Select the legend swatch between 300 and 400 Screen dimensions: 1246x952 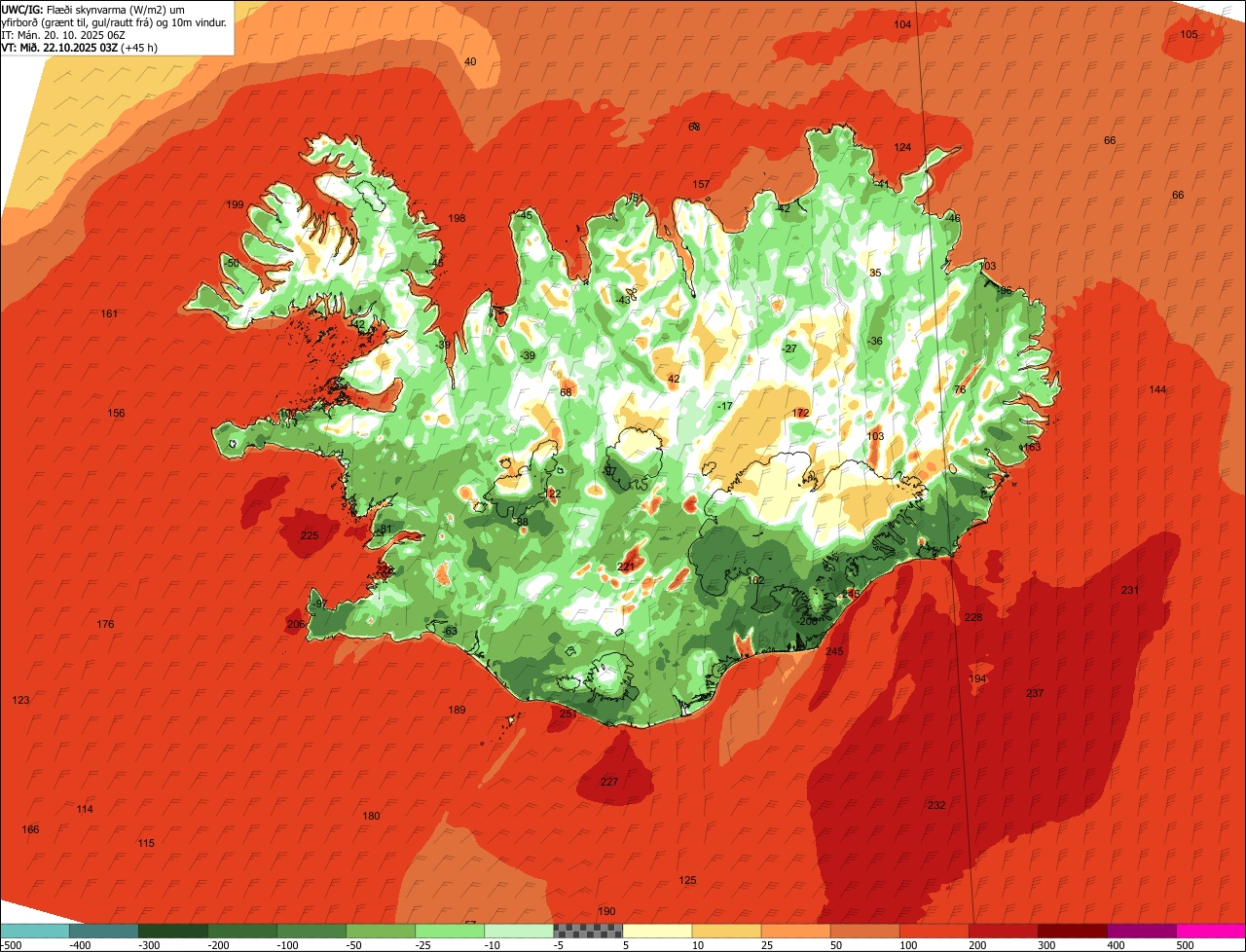pos(1072,931)
